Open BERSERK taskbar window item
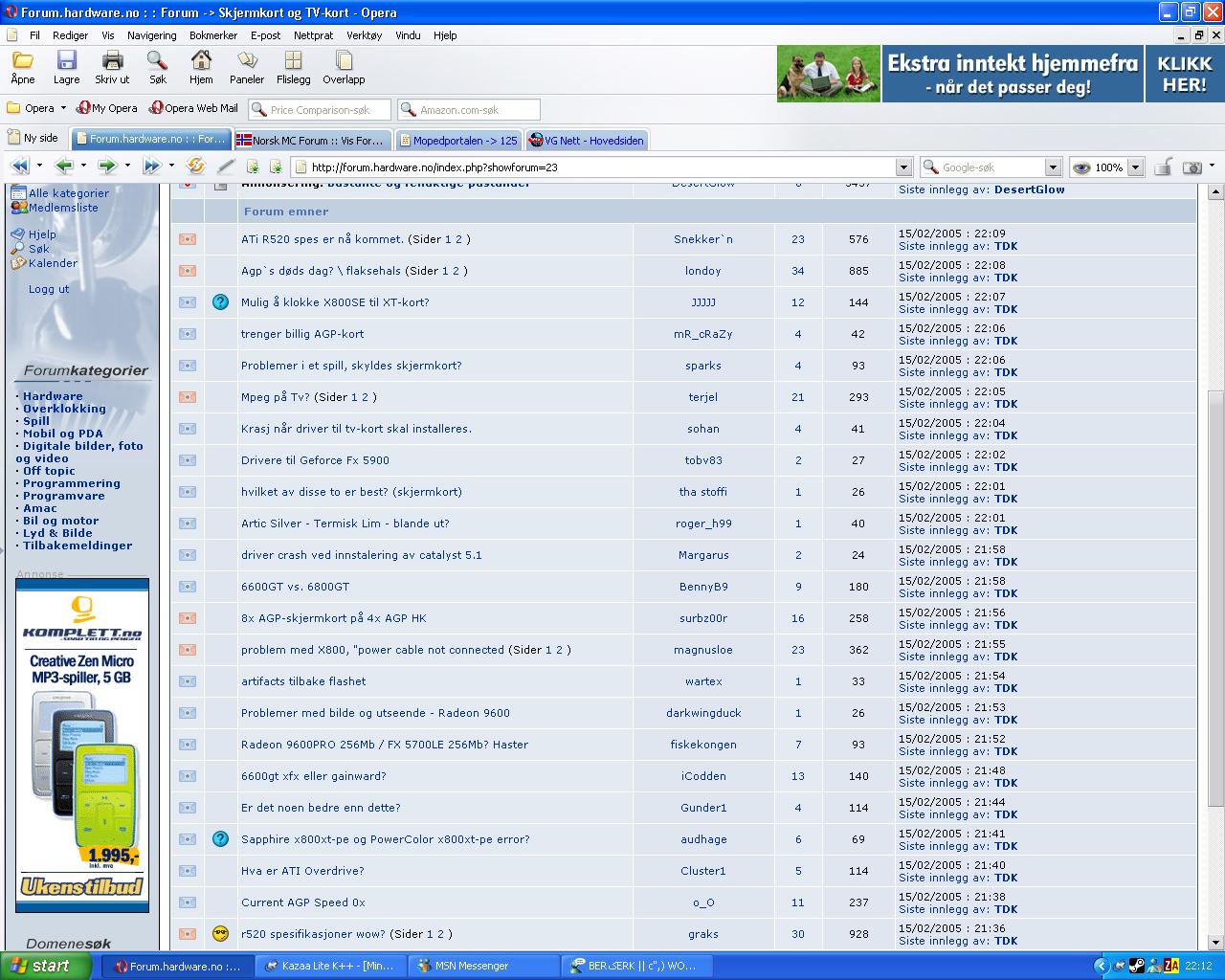 tap(635, 966)
